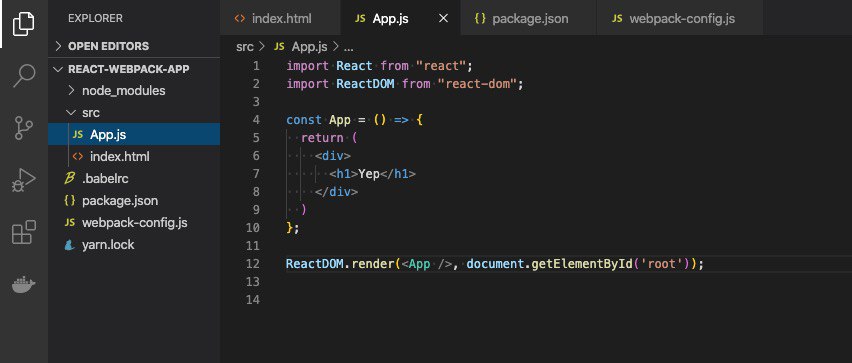The image size is (852, 363).
Task: Open package.json from the file tree
Action: click(134, 201)
